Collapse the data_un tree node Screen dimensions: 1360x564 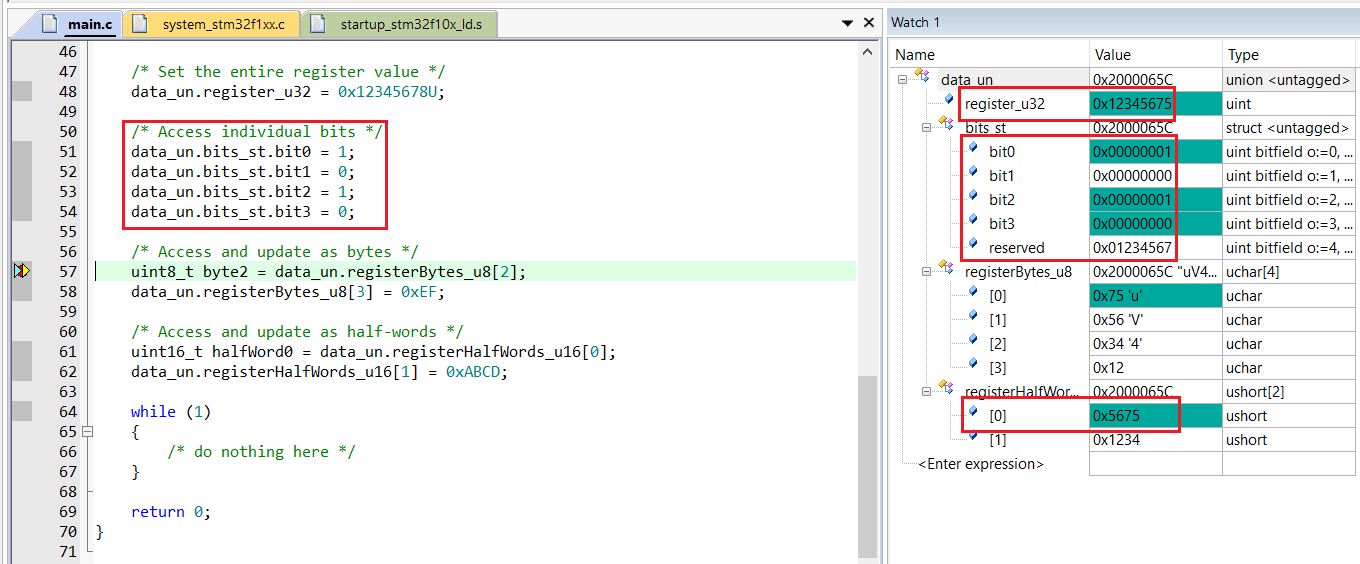coord(902,79)
